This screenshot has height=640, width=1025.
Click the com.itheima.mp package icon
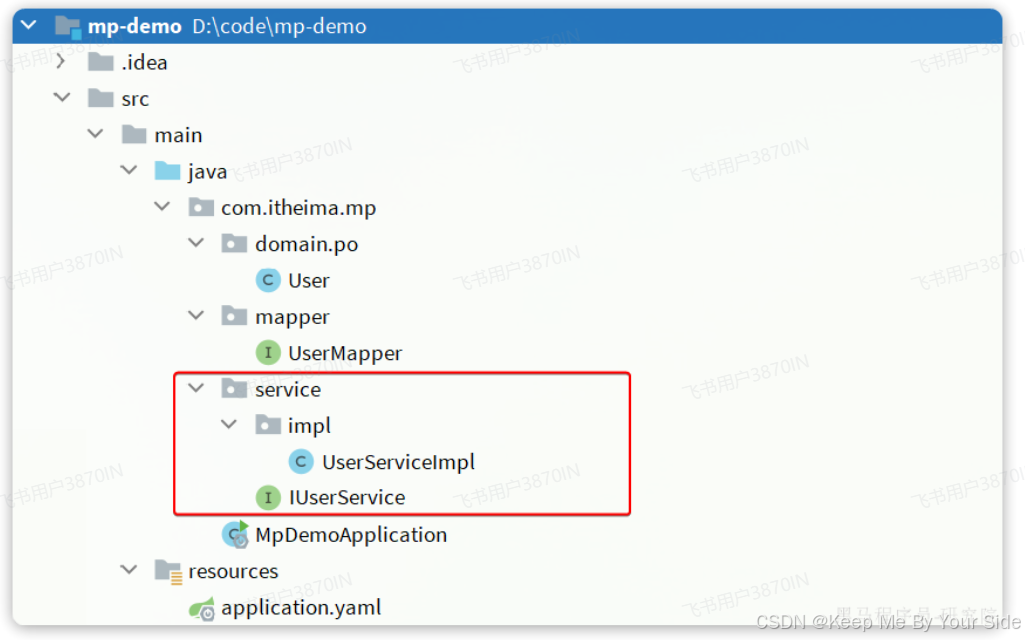click(200, 207)
